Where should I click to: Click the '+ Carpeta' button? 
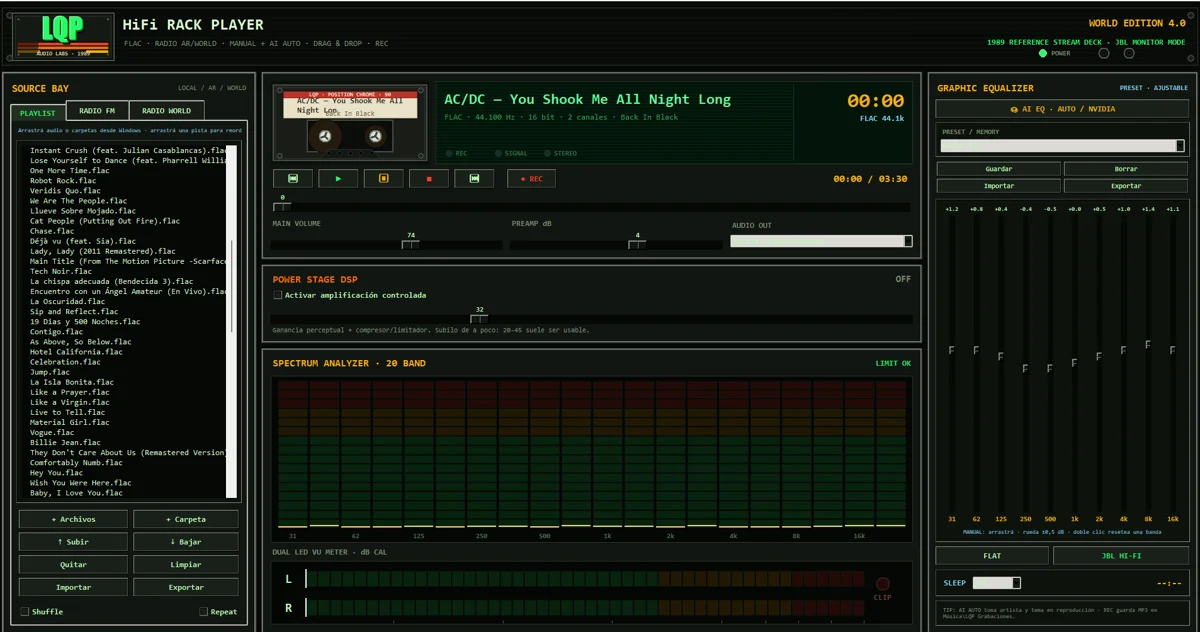tap(185, 519)
